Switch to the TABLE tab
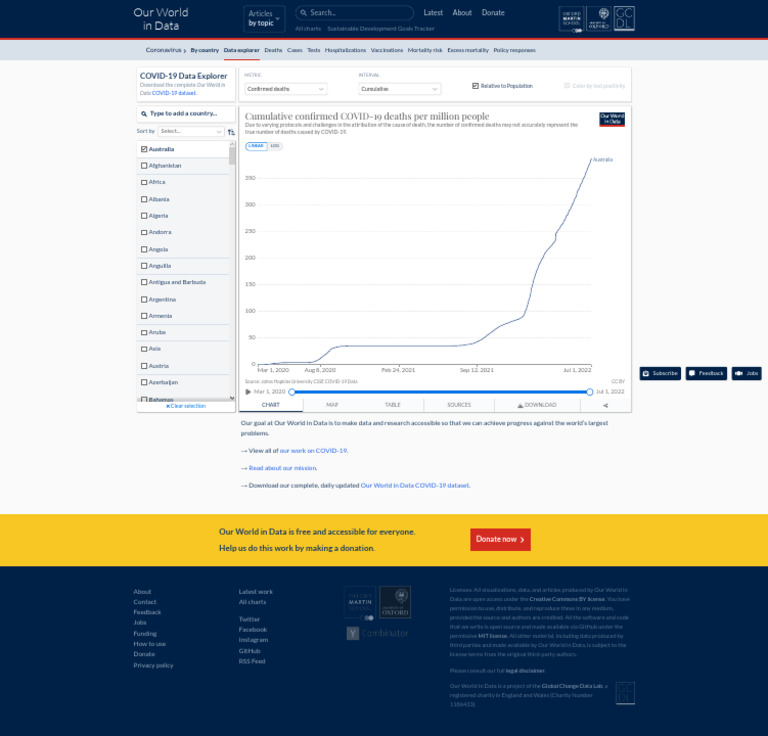Image resolution: width=768 pixels, height=736 pixels. pyautogui.click(x=393, y=405)
